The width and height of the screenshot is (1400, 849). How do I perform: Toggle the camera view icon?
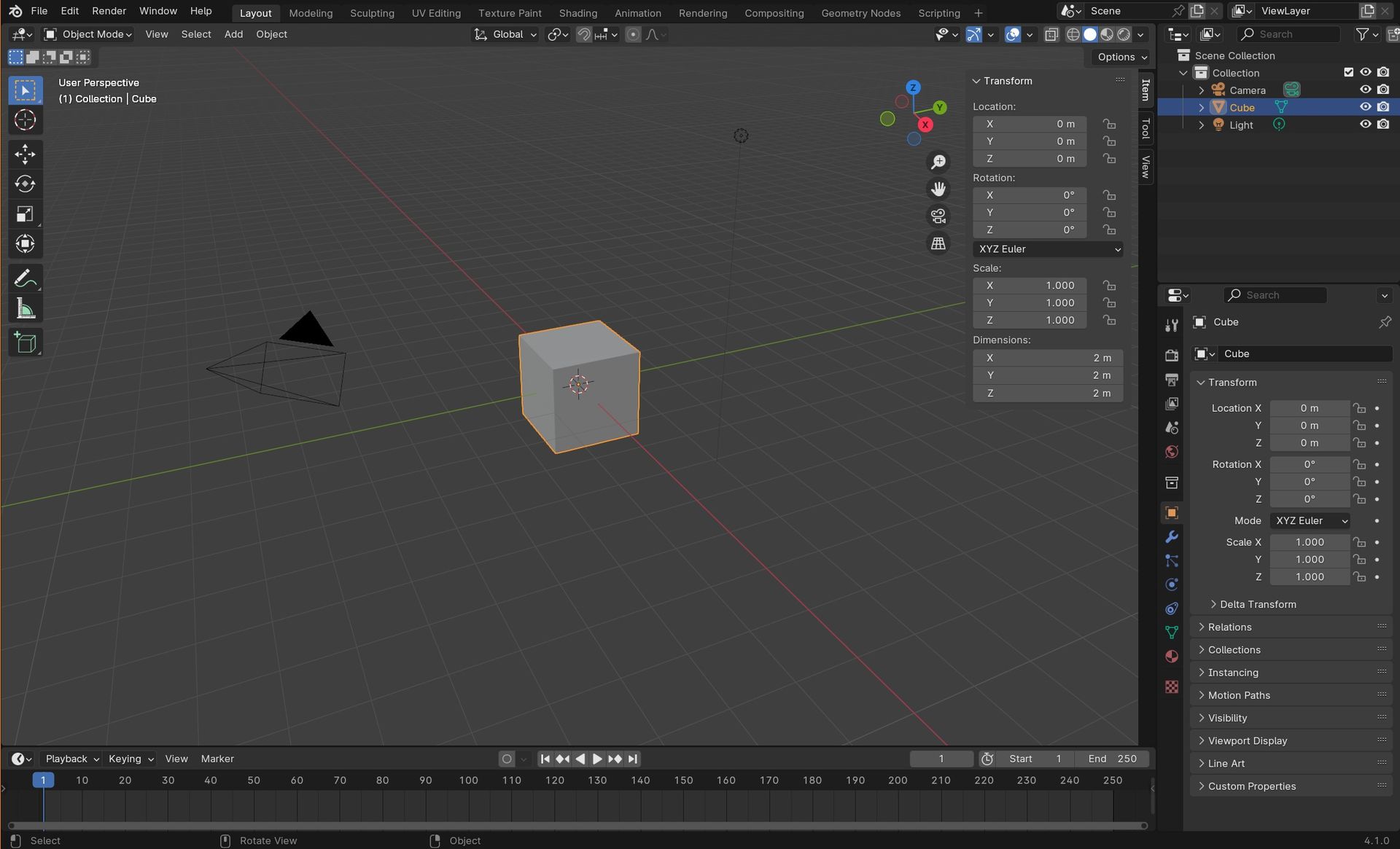pyautogui.click(x=938, y=216)
